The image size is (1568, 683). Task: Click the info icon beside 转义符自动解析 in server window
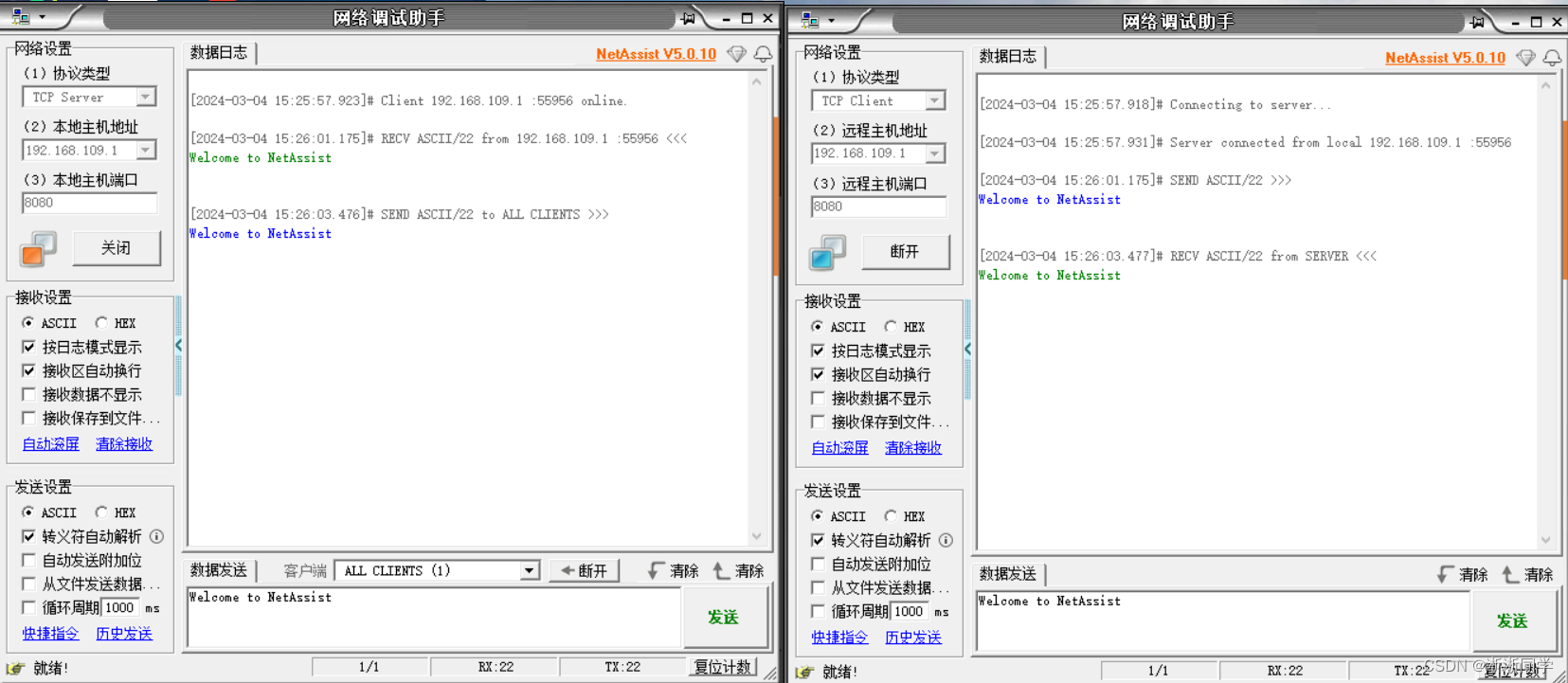pyautogui.click(x=156, y=536)
